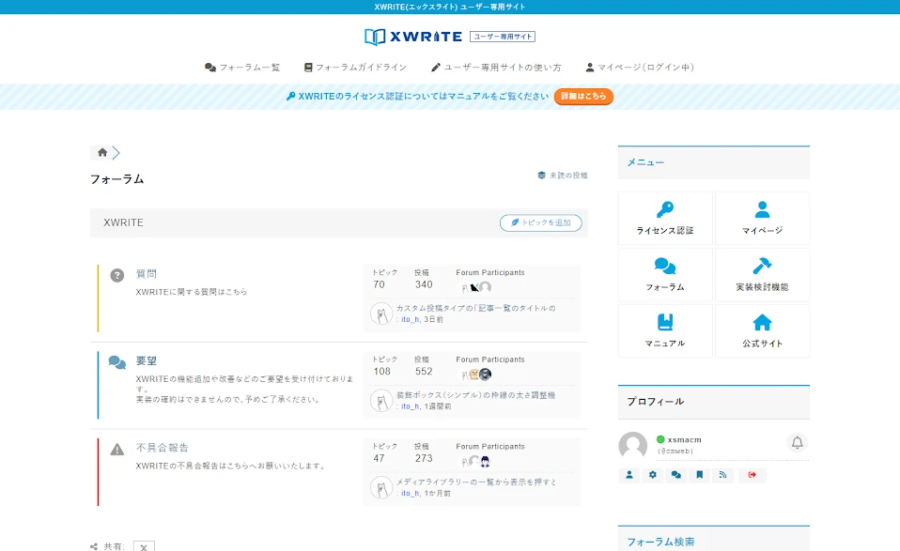Share page via X button
This screenshot has width=900, height=551.
click(x=144, y=547)
